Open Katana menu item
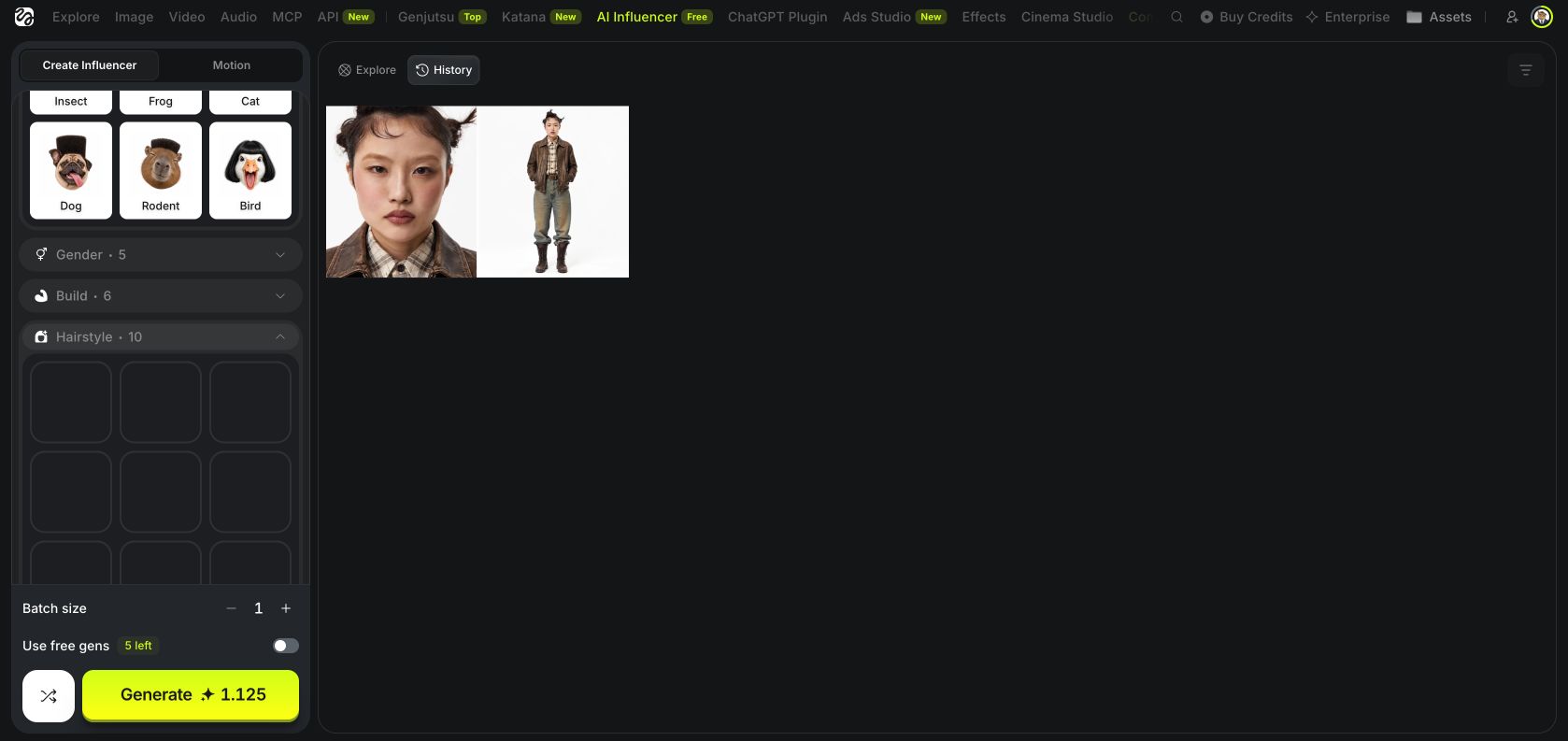The height and width of the screenshot is (741, 1568). pyautogui.click(x=541, y=17)
